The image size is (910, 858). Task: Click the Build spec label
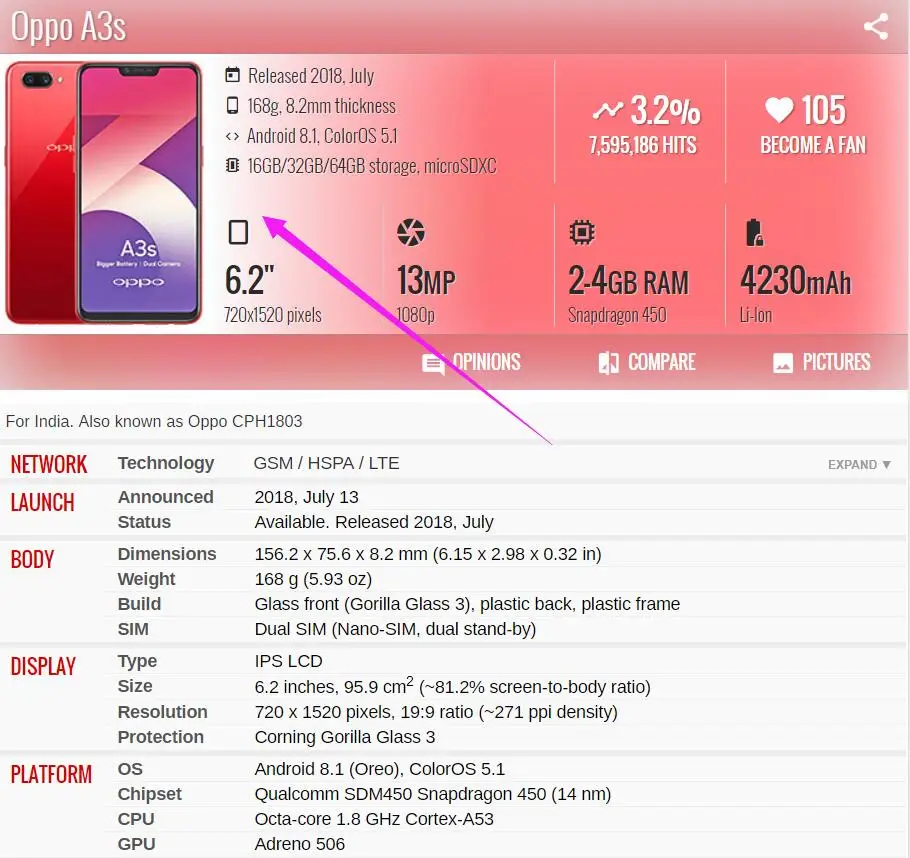coord(139,604)
